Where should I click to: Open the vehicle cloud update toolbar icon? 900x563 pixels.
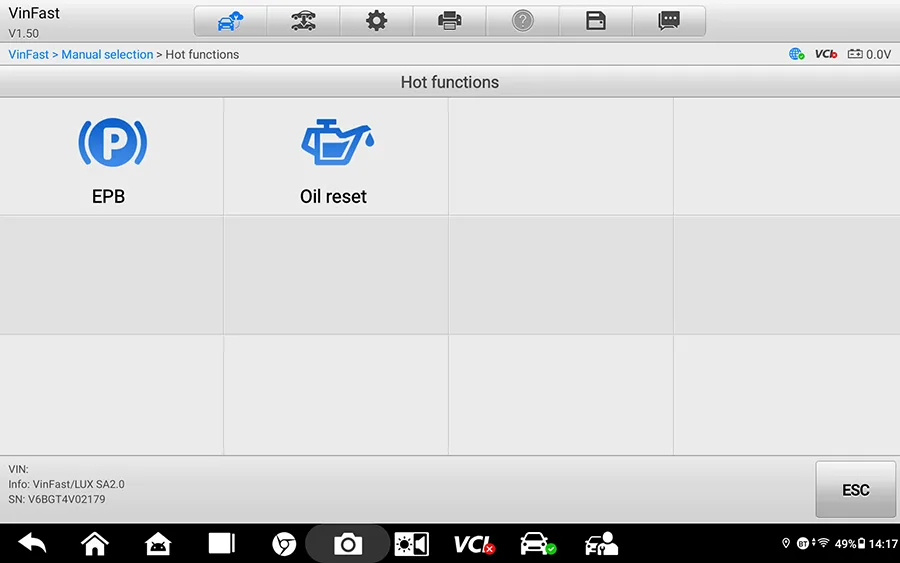(x=230, y=21)
